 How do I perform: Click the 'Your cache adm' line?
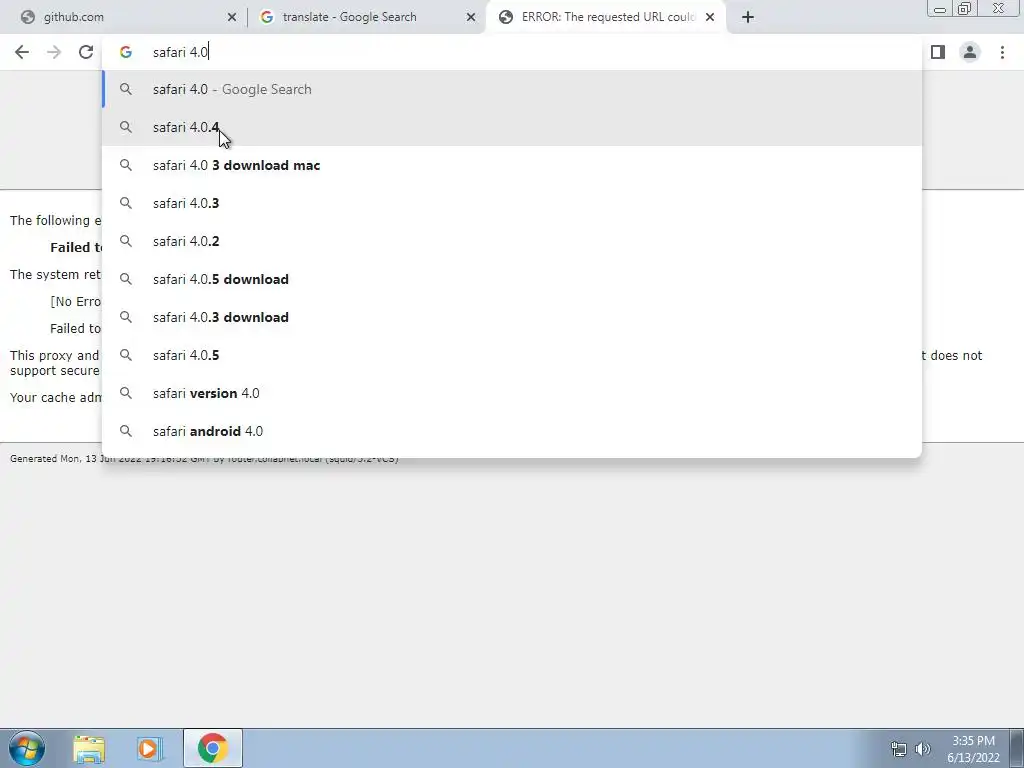point(56,398)
